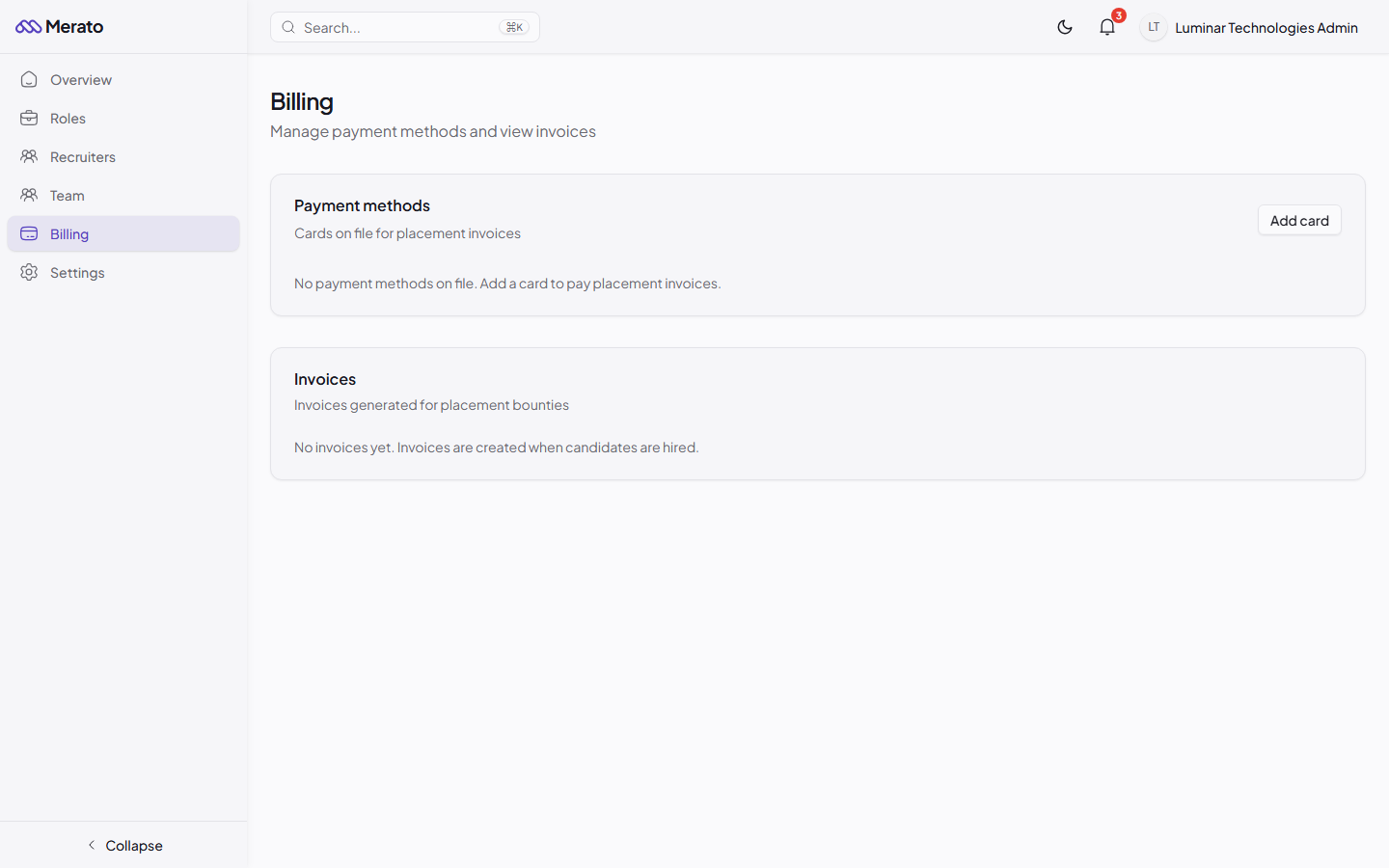Screen dimensions: 1389x868
Task: Click the Roles briefcase icon
Action: (x=29, y=118)
